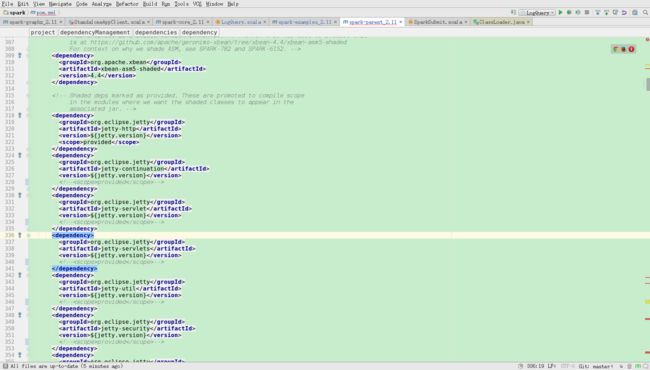The image size is (650, 370).
Task: Click the gutter arrow icon on line 324
Action: pos(19,155)
